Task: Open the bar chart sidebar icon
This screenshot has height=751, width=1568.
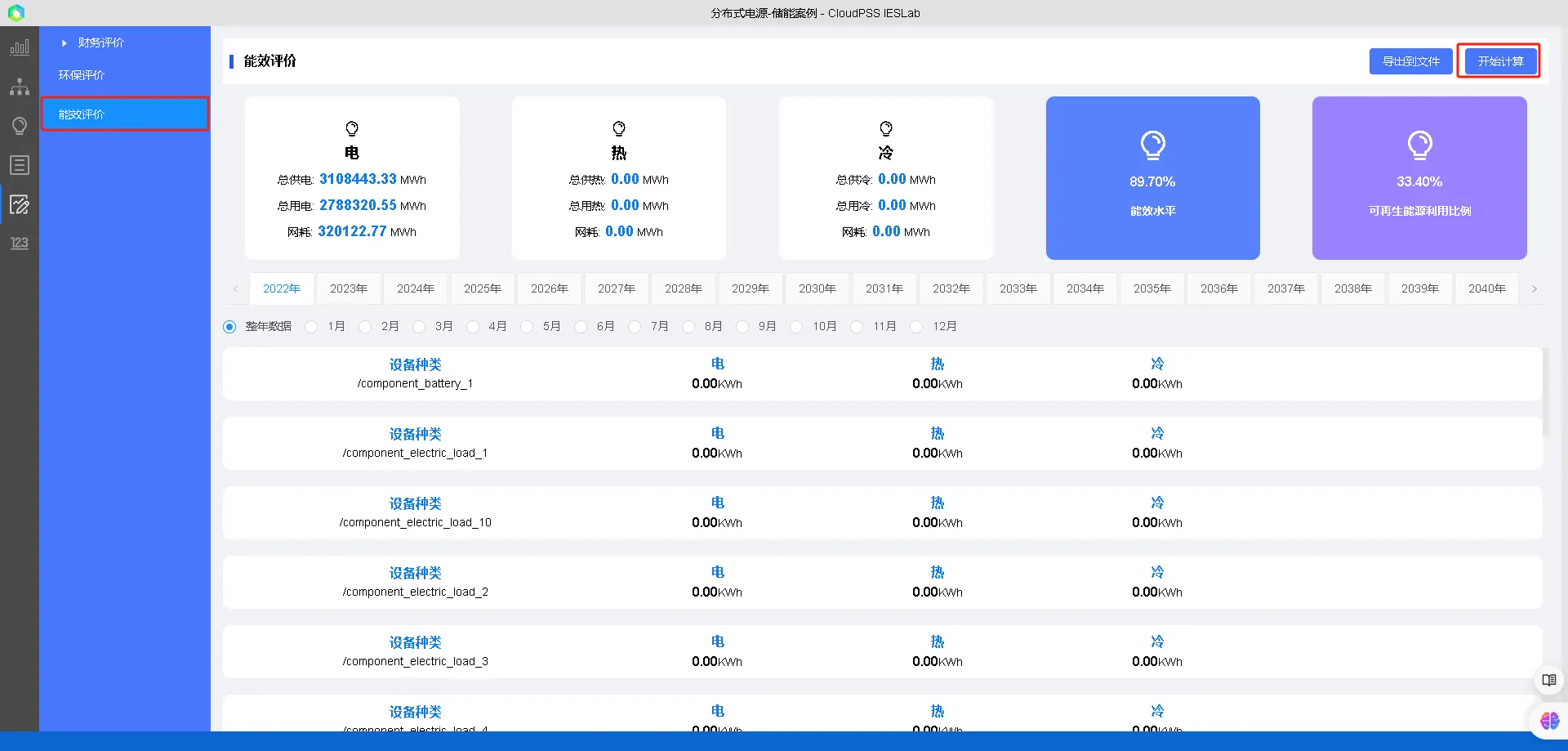Action: point(20,47)
